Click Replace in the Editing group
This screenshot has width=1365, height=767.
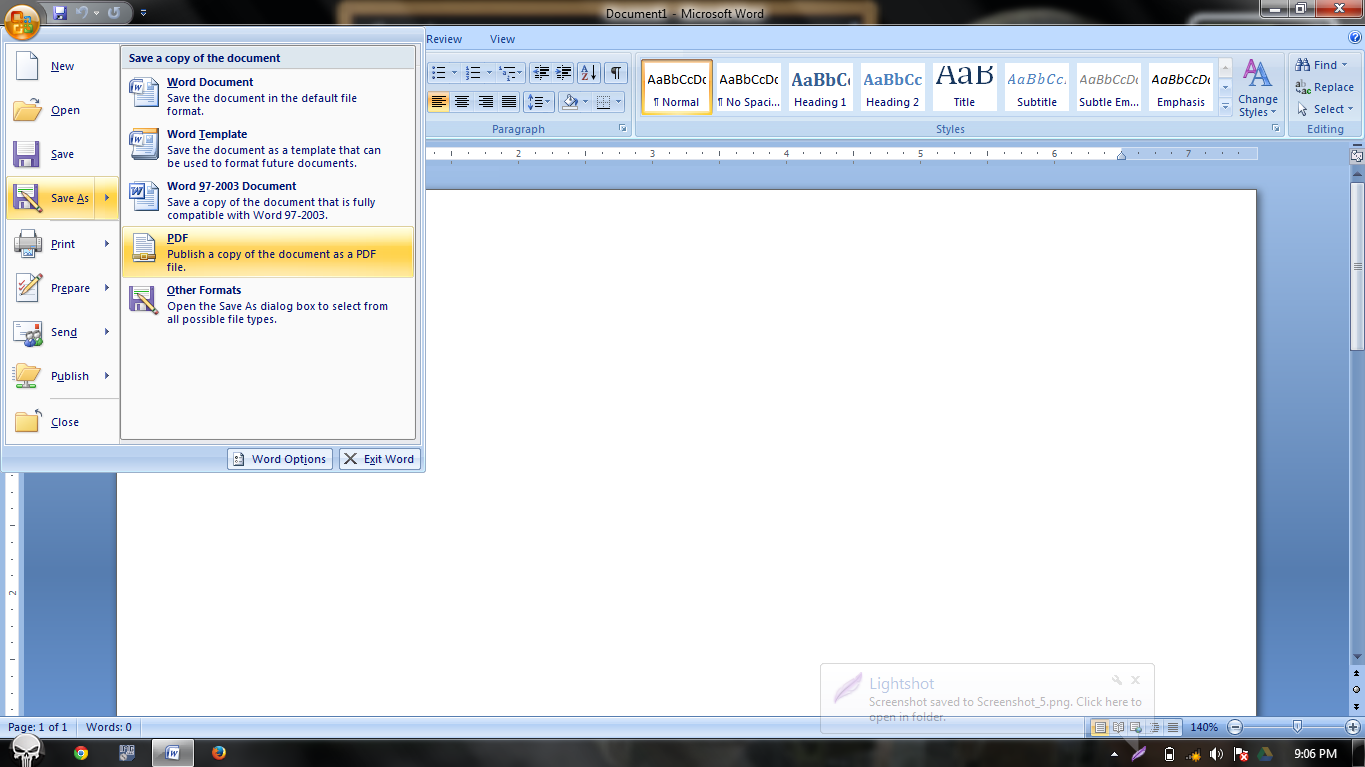tap(1324, 87)
